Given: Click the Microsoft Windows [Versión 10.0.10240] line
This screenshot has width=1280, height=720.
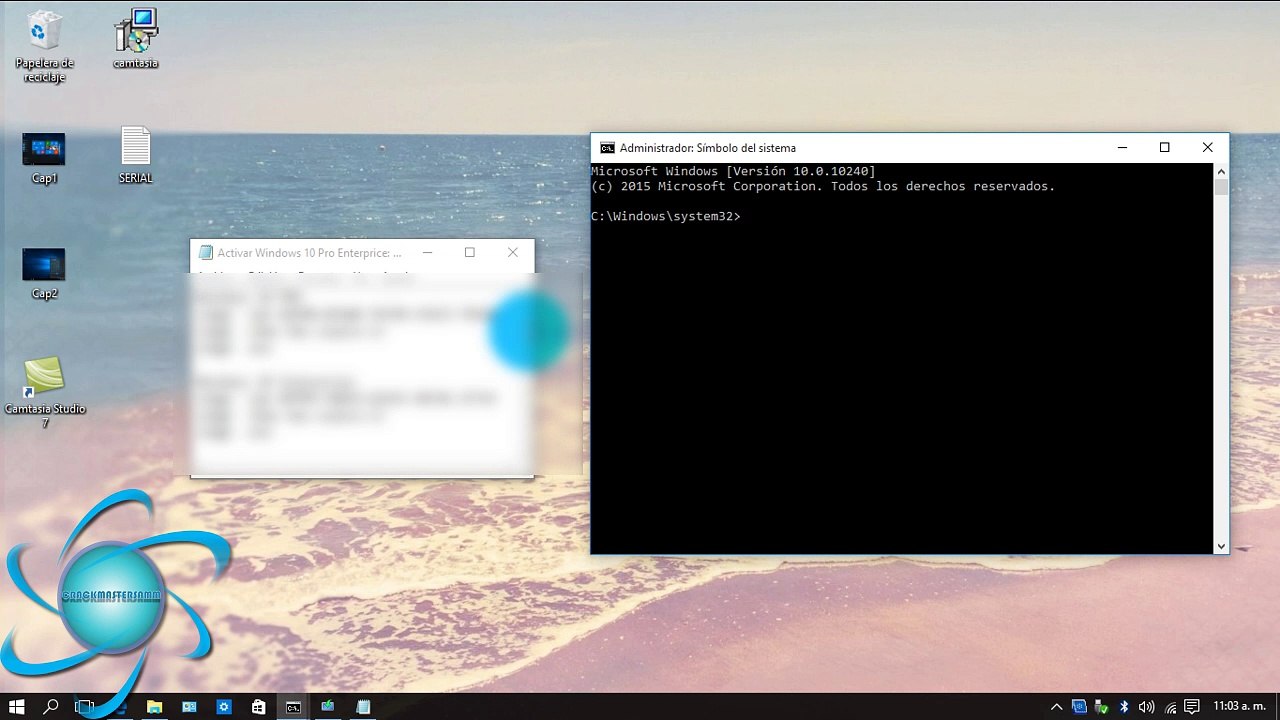Looking at the screenshot, I should 733,171.
